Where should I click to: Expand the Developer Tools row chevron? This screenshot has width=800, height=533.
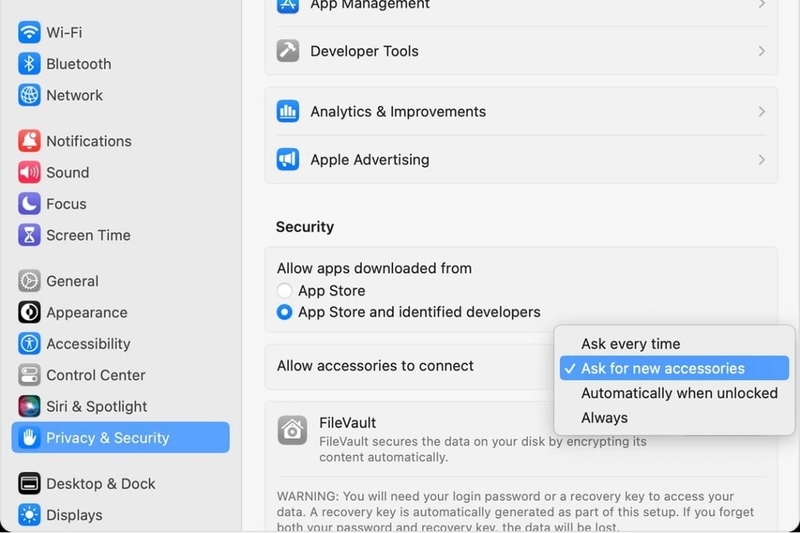point(761,51)
